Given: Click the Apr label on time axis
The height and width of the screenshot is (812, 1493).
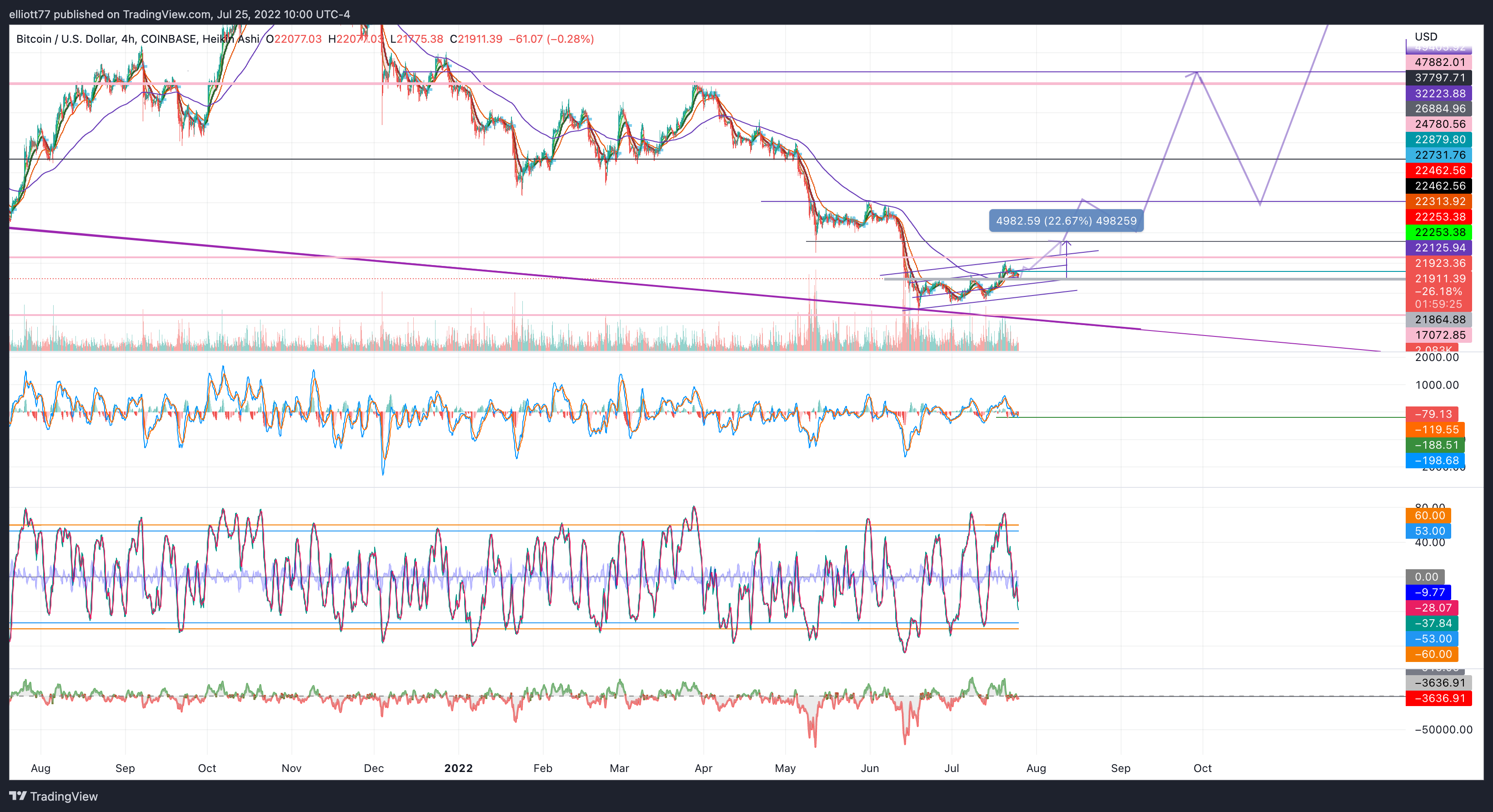Looking at the screenshot, I should click(x=704, y=768).
